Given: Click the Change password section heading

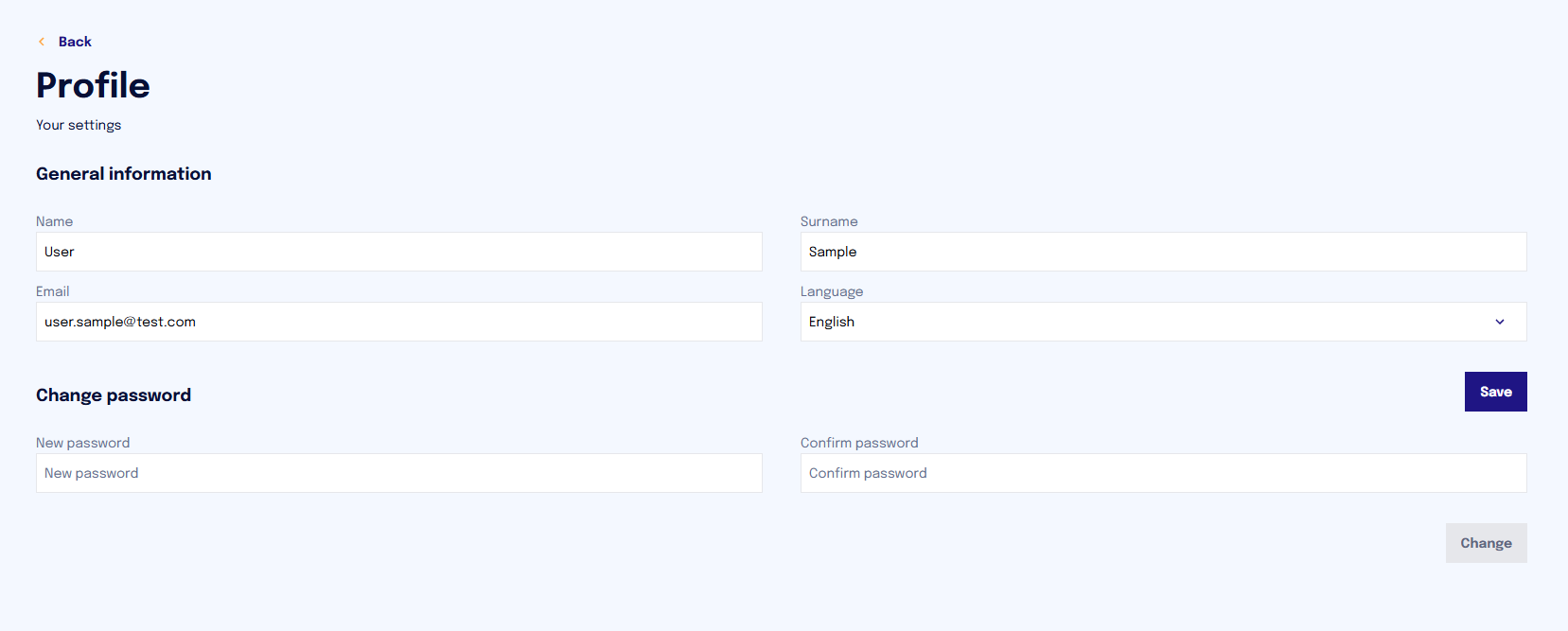Looking at the screenshot, I should [114, 395].
